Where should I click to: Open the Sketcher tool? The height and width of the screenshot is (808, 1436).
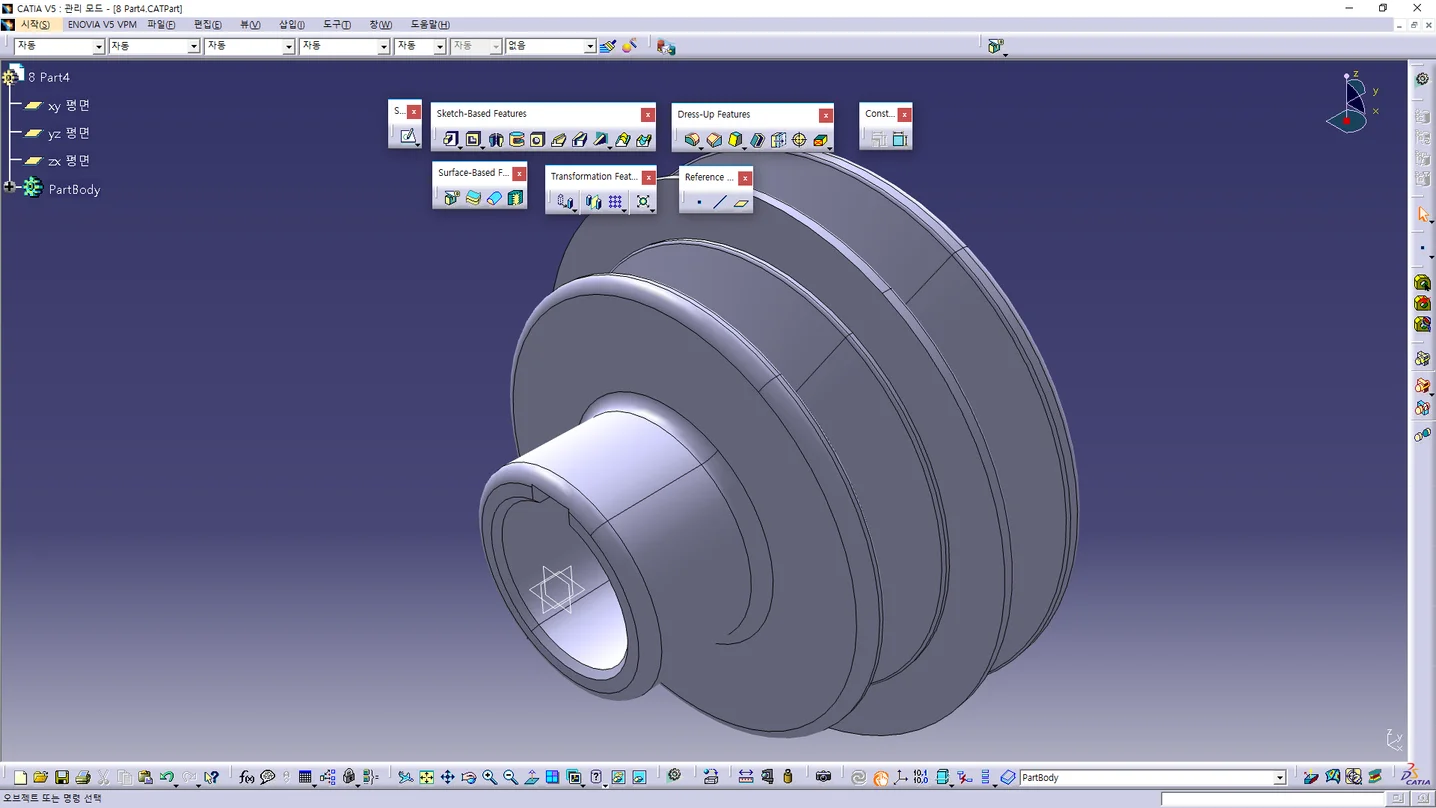click(x=407, y=137)
